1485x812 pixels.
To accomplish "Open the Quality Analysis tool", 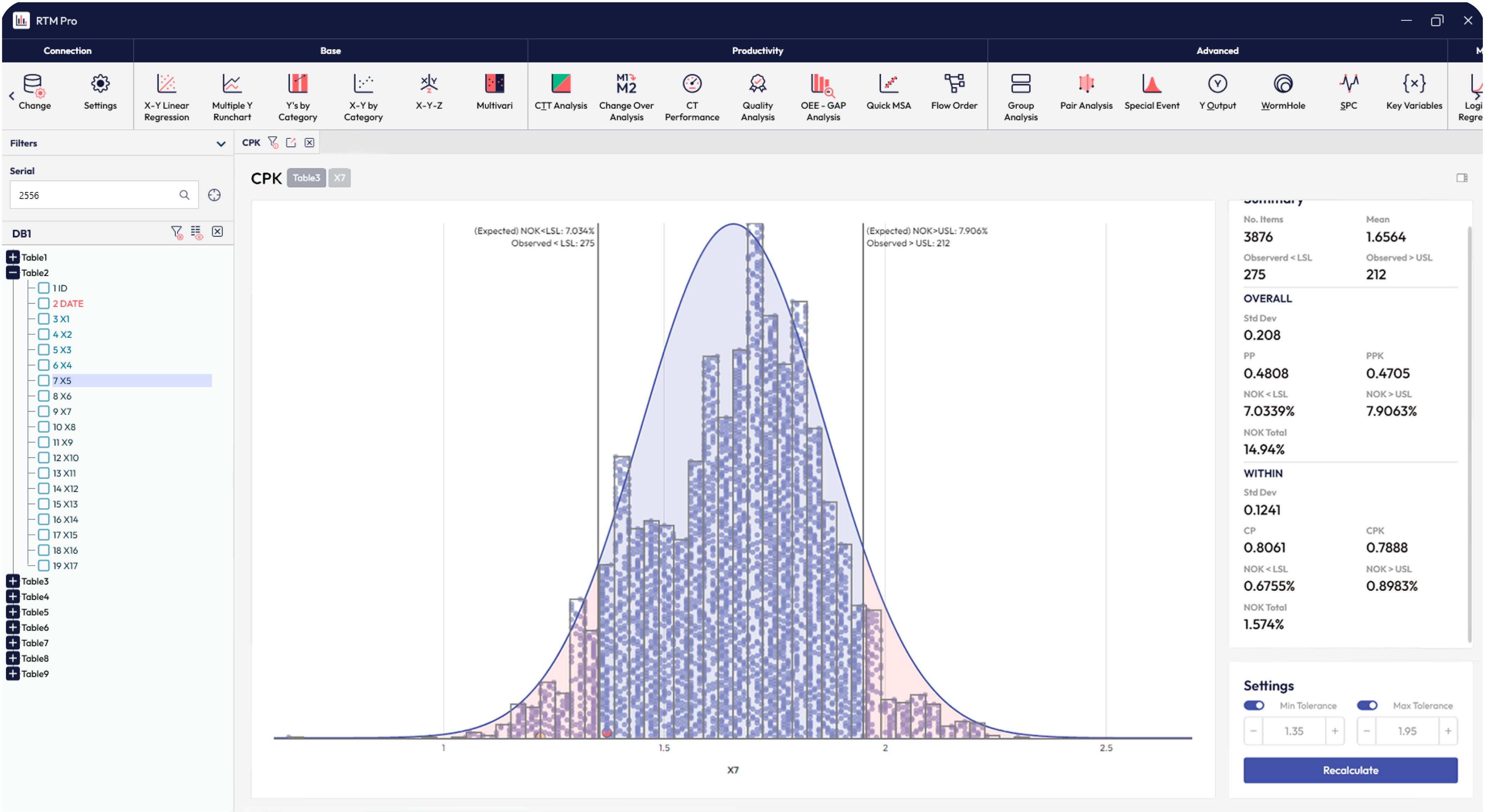I will click(x=757, y=95).
